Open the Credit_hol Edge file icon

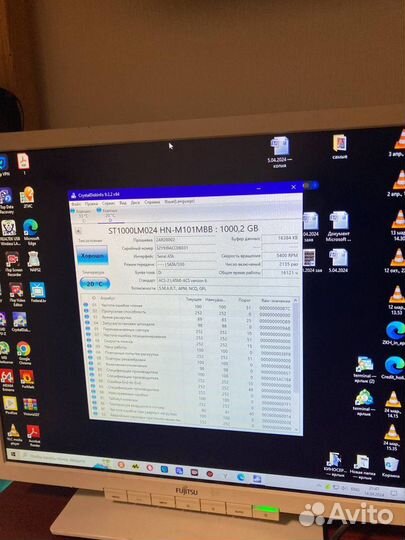pos(395,368)
